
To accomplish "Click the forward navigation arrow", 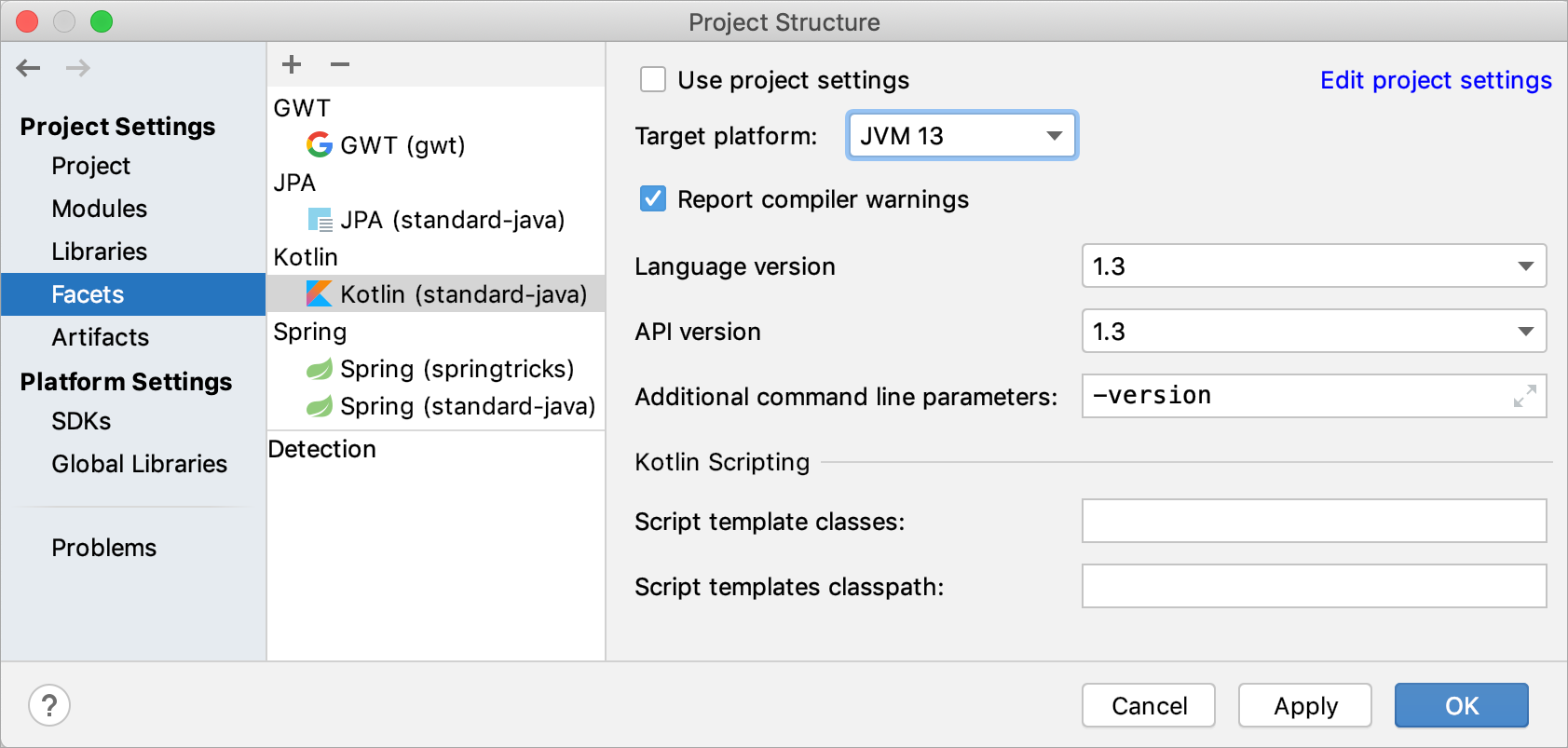I will pos(78,68).
